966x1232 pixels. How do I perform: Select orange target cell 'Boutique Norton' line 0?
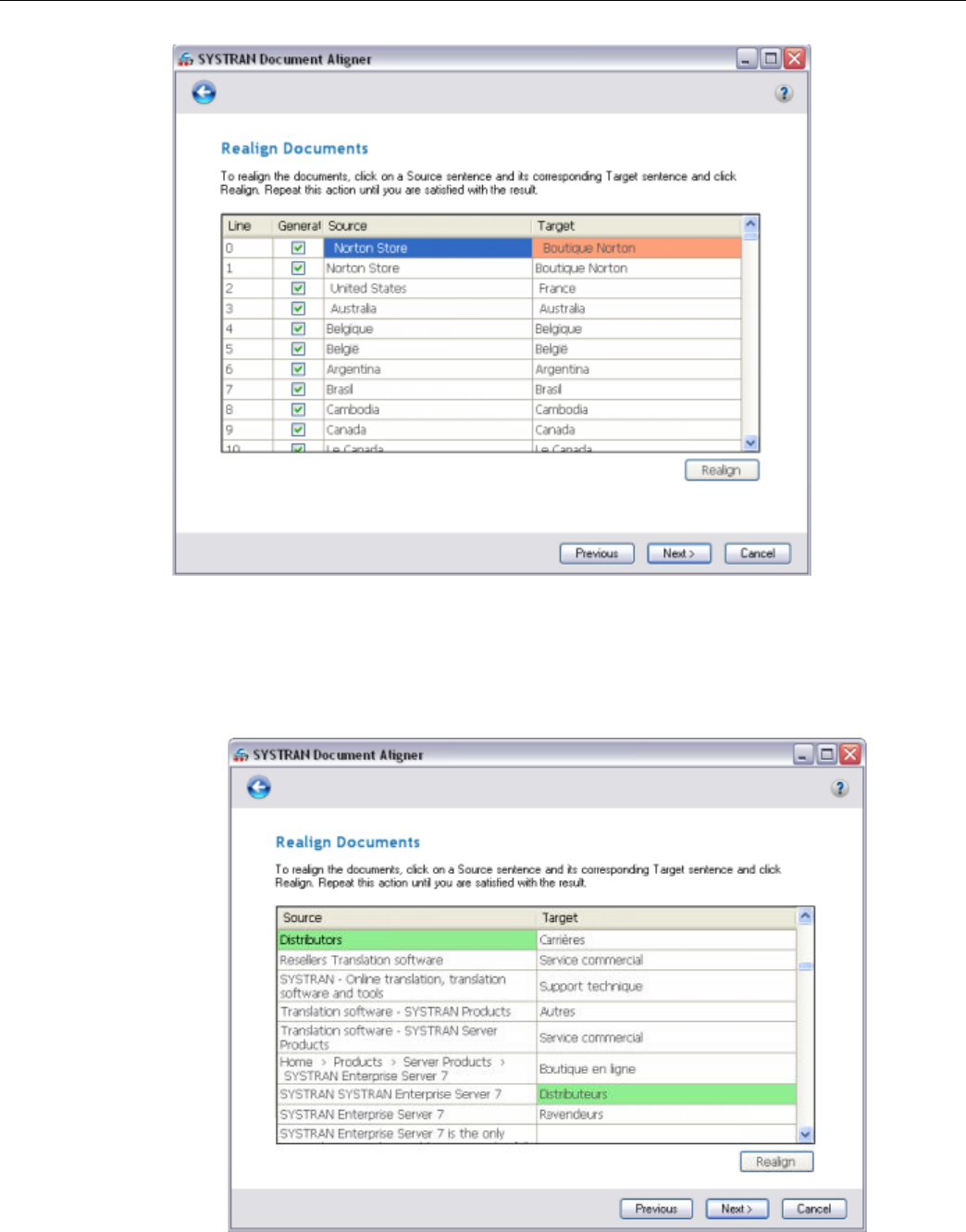point(637,248)
